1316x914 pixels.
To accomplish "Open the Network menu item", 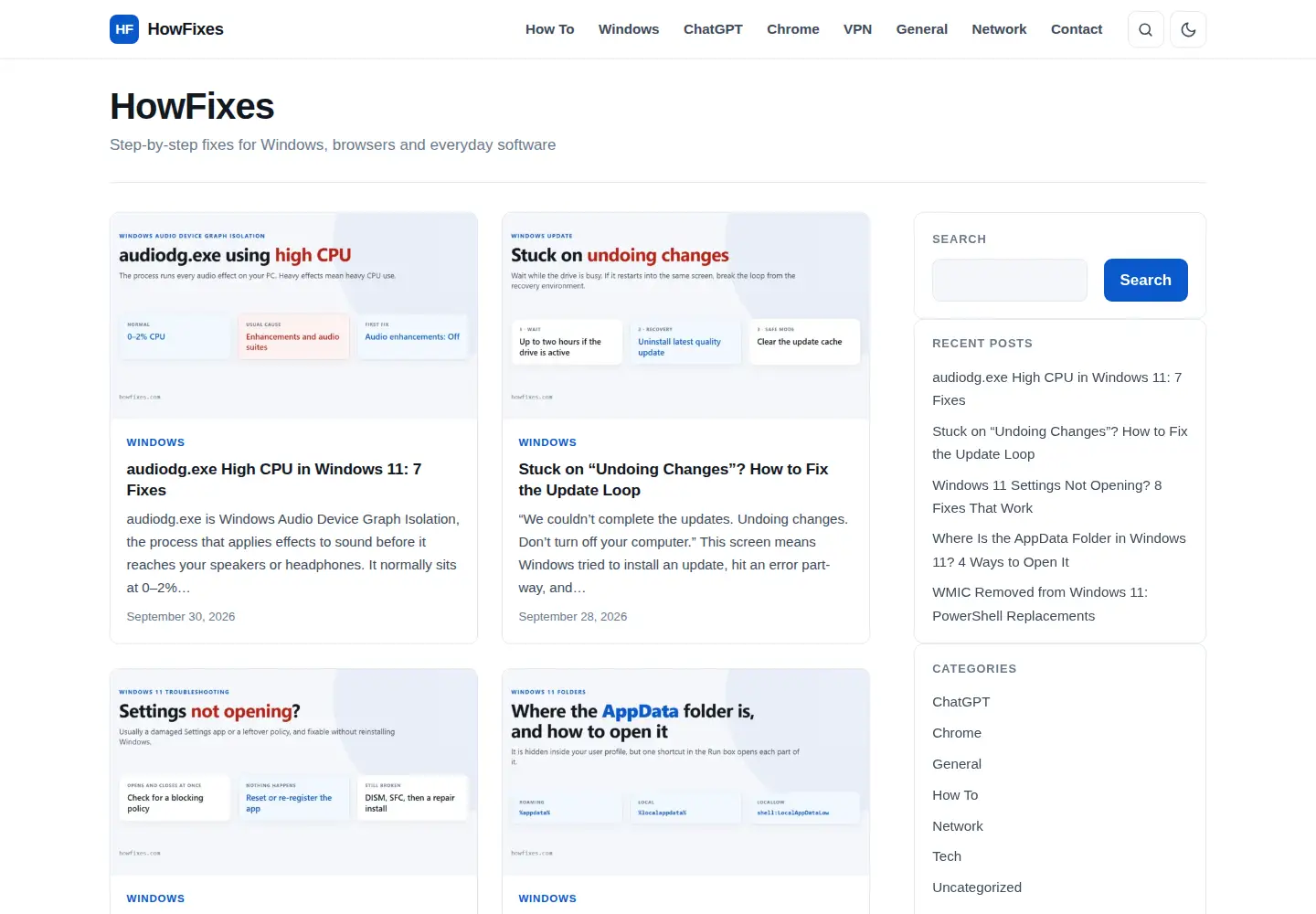I will 999,29.
